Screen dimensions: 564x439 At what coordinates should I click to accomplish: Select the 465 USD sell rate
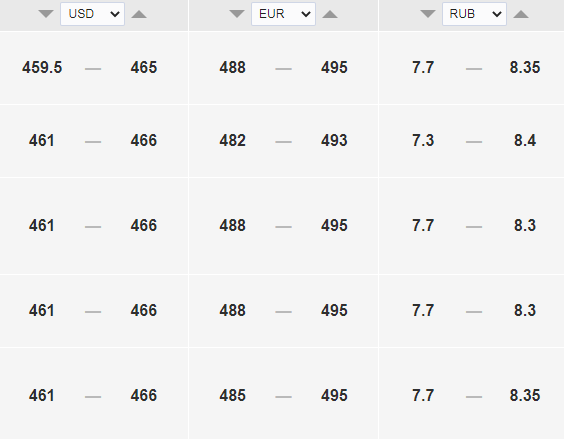coord(144,68)
